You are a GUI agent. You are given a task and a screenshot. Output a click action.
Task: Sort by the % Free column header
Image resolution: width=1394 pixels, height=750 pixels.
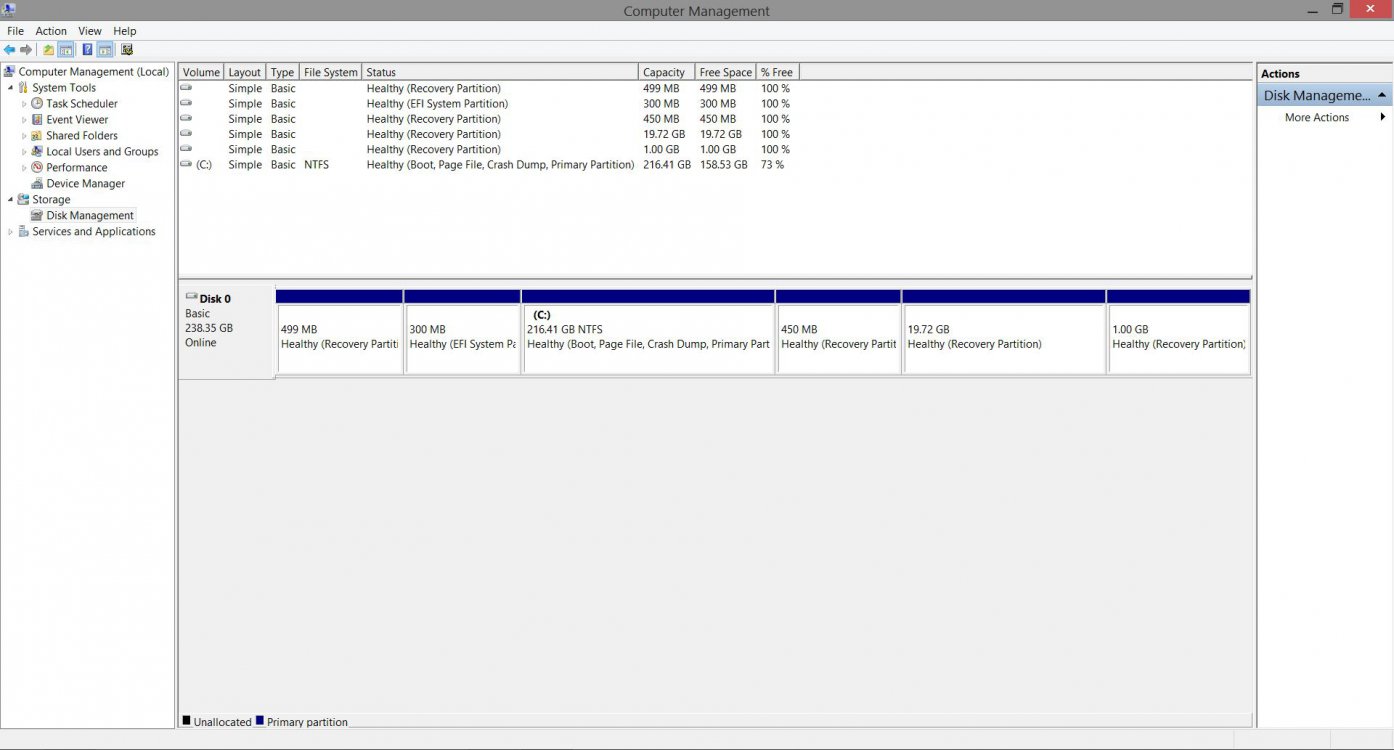point(778,72)
